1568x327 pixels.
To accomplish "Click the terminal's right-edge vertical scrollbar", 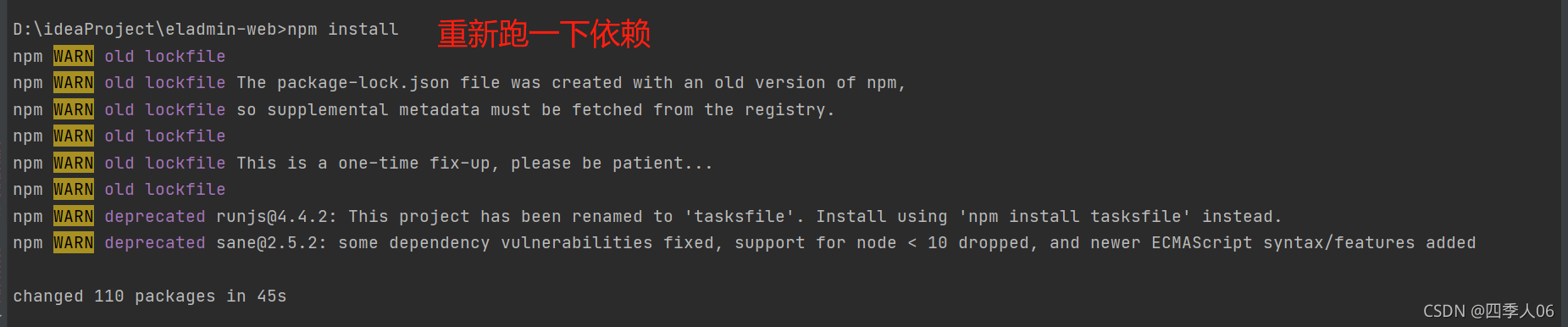I will click(1564, 163).
